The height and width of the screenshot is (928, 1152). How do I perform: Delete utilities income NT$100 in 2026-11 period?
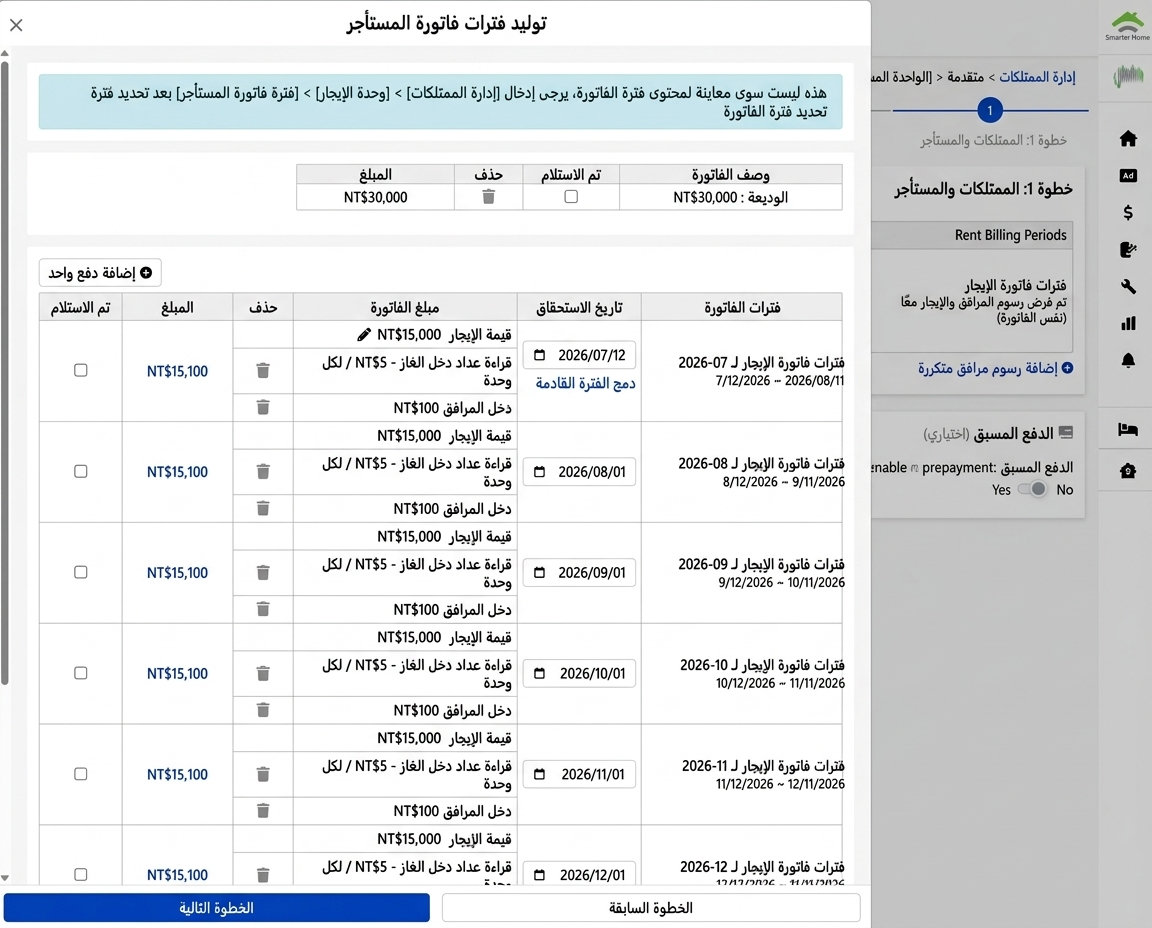click(x=263, y=810)
